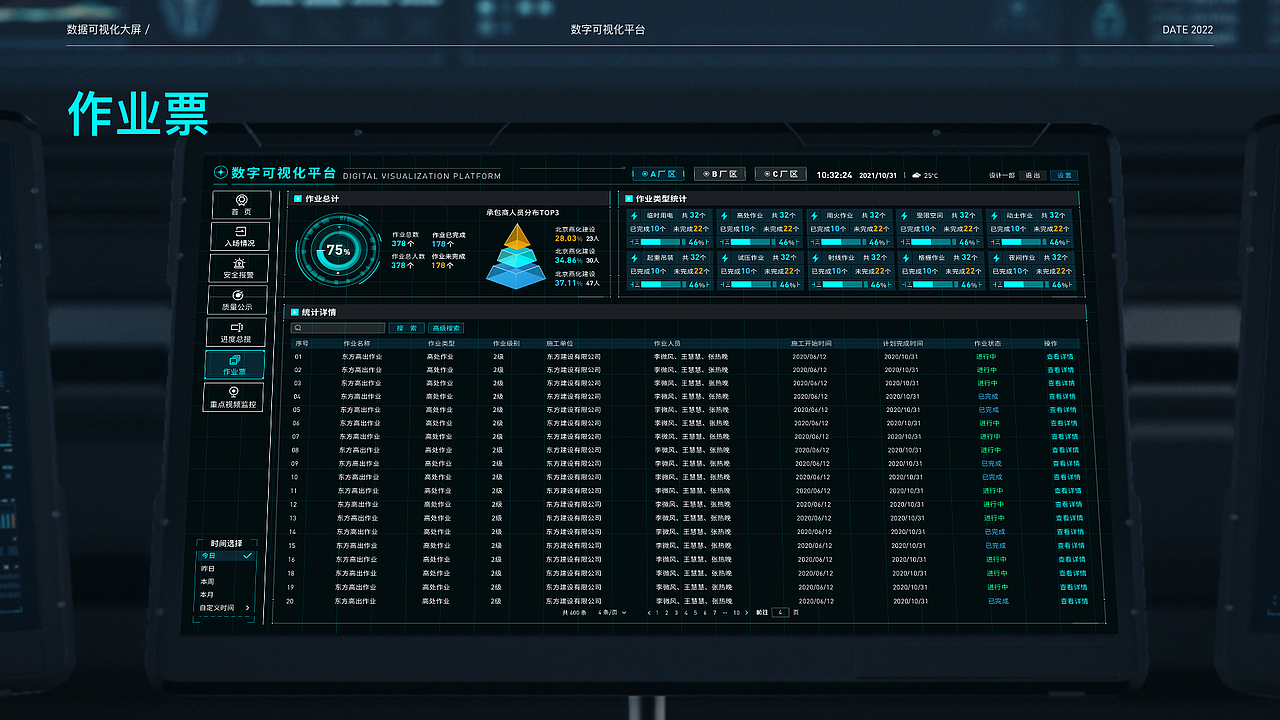The width and height of the screenshot is (1280, 720).
Task: Click the 作业状态 column header
Action: point(987,343)
